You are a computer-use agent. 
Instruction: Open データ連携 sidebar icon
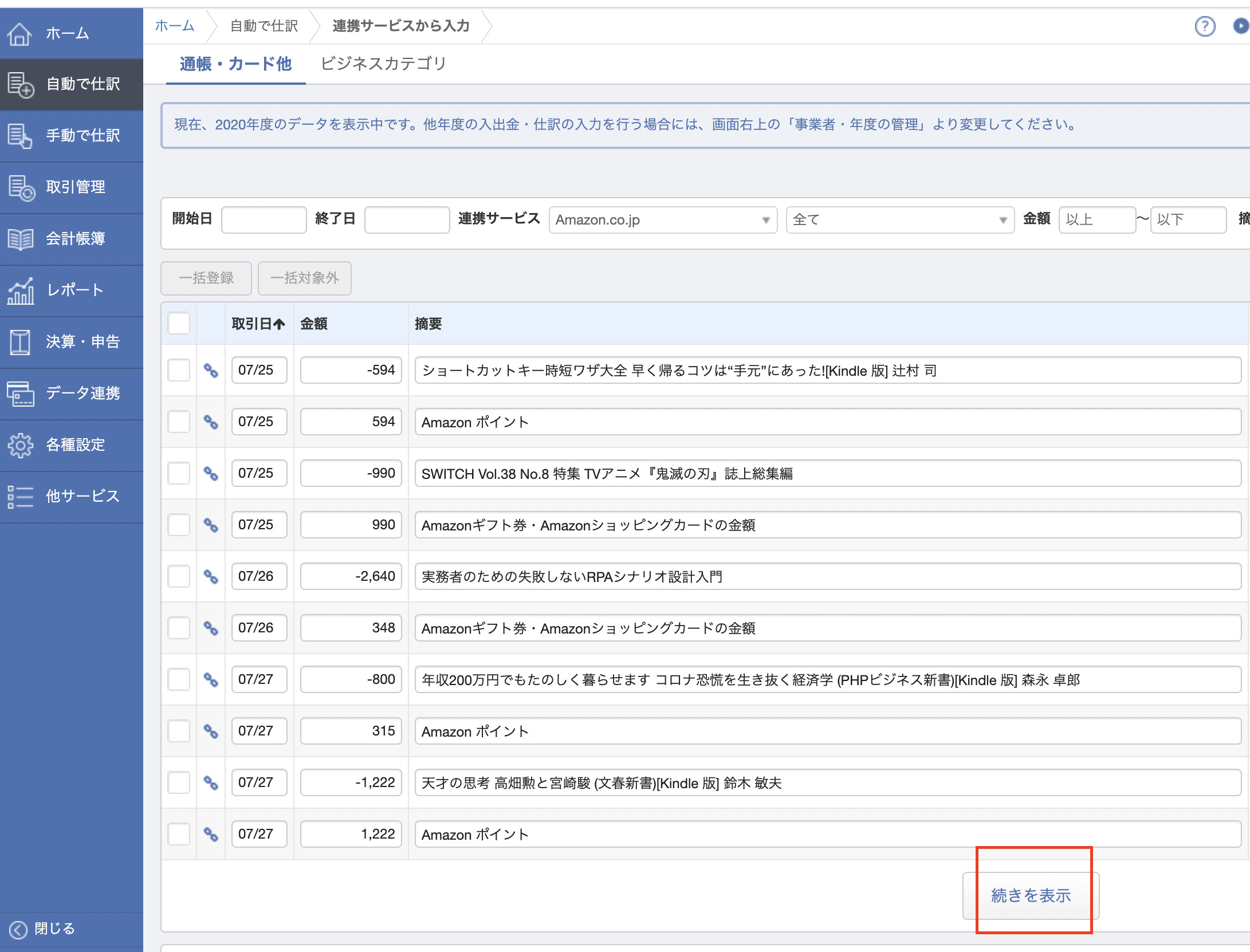pos(21,394)
